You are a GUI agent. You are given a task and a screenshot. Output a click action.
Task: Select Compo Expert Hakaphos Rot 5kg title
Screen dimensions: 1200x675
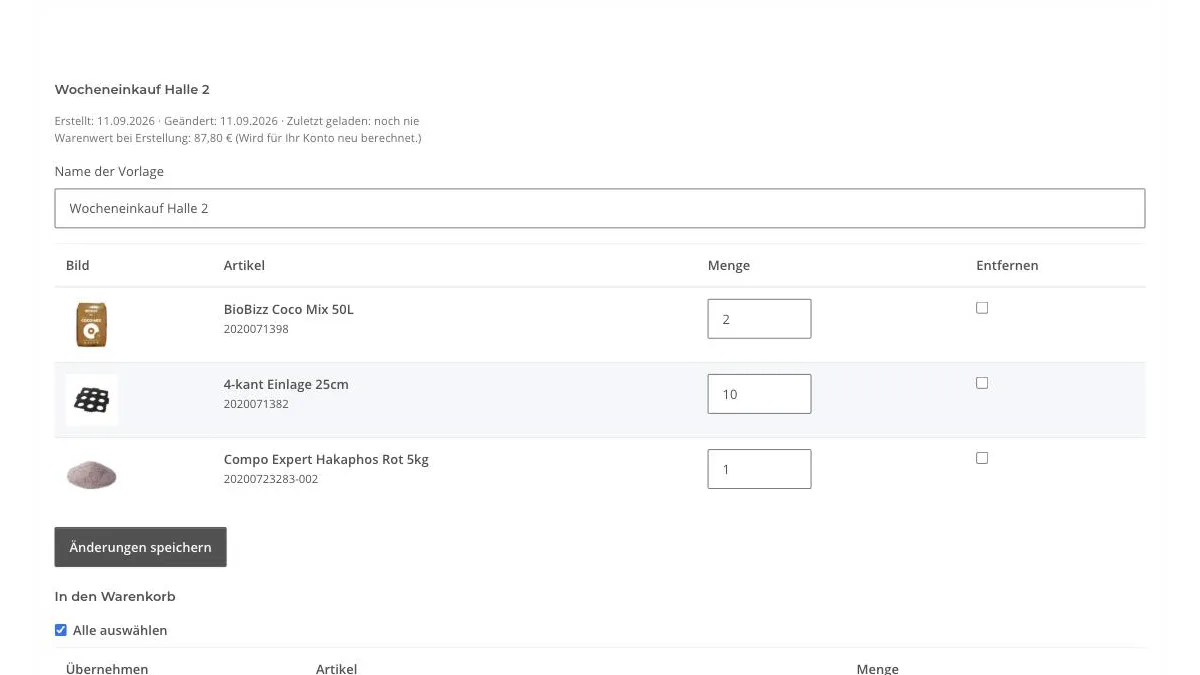coord(326,459)
